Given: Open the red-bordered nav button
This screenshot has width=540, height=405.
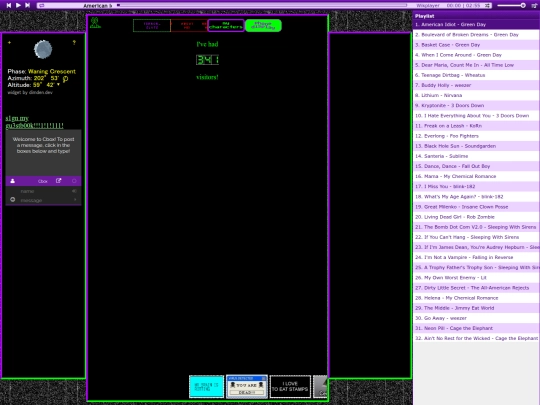Looking at the screenshot, I should click(x=189, y=25).
